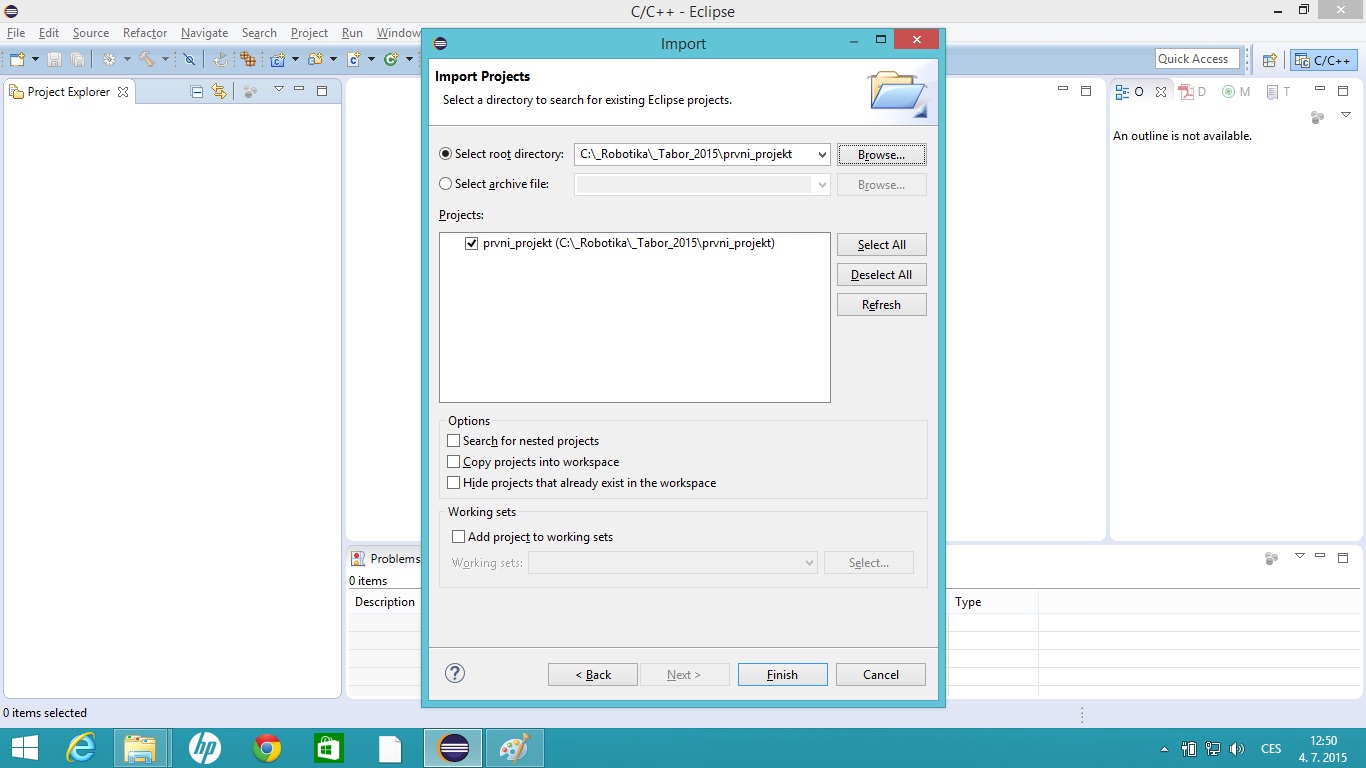Open the Refactor menu
Viewport: 1366px width, 768px height.
pos(145,33)
